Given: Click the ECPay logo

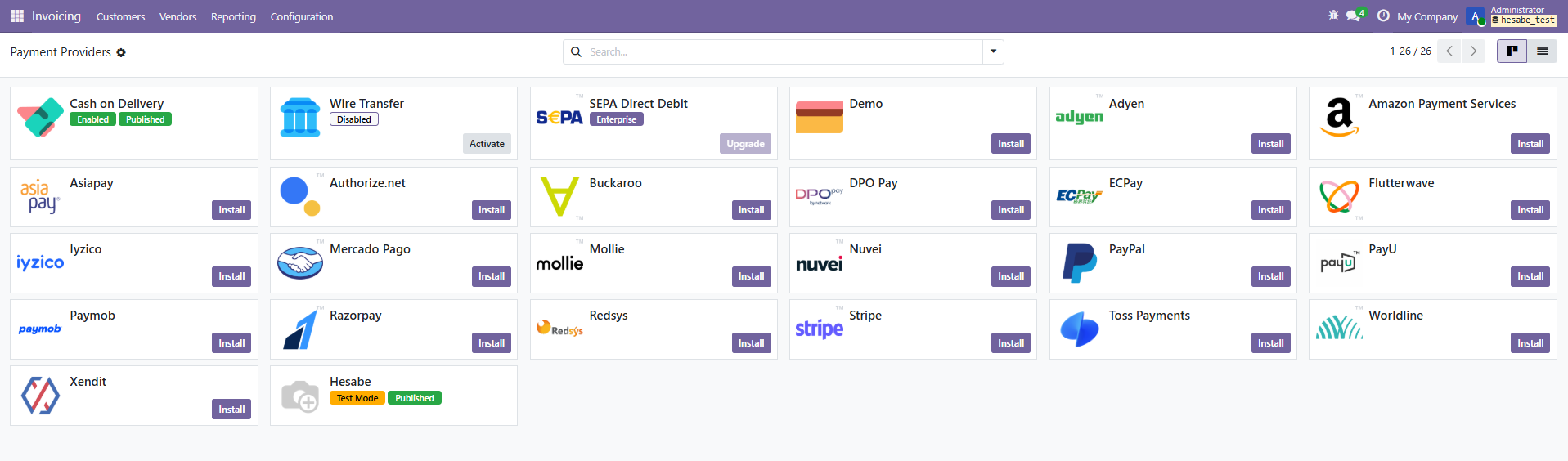Looking at the screenshot, I should (1080, 196).
